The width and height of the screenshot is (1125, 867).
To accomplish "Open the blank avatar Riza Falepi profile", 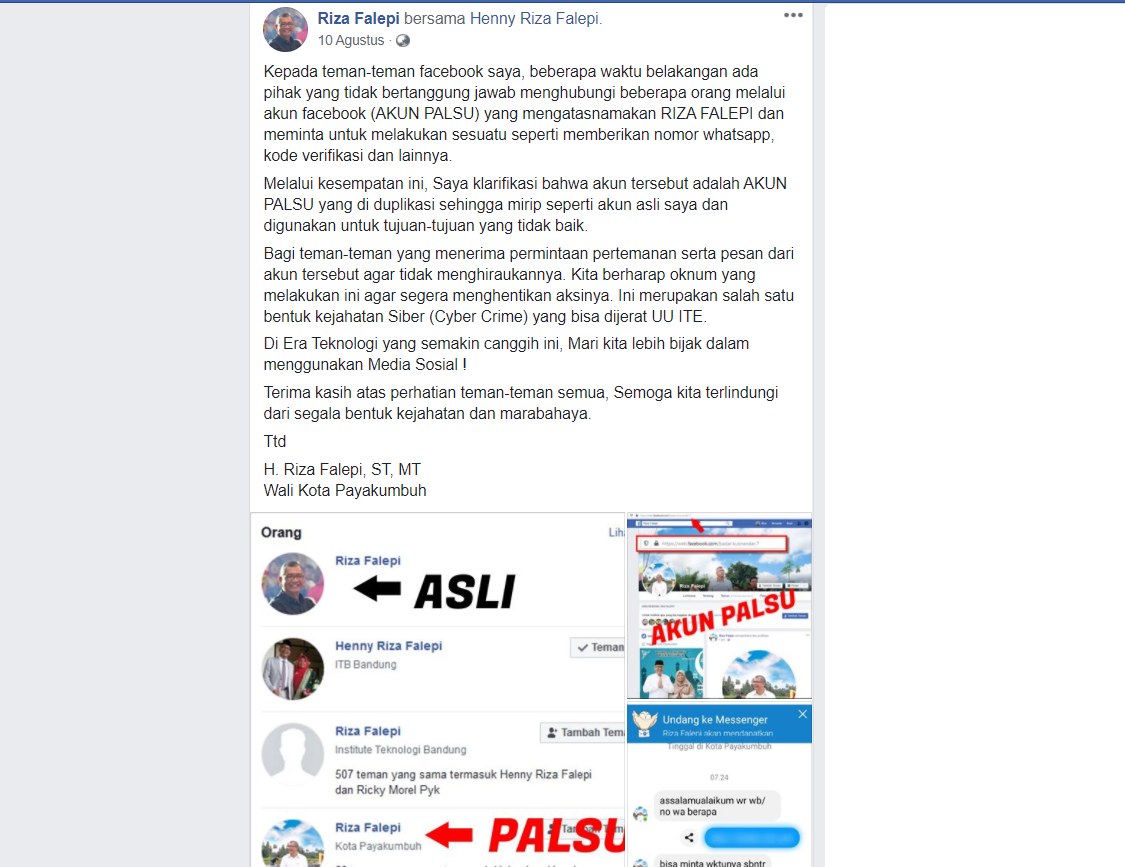I will [293, 754].
